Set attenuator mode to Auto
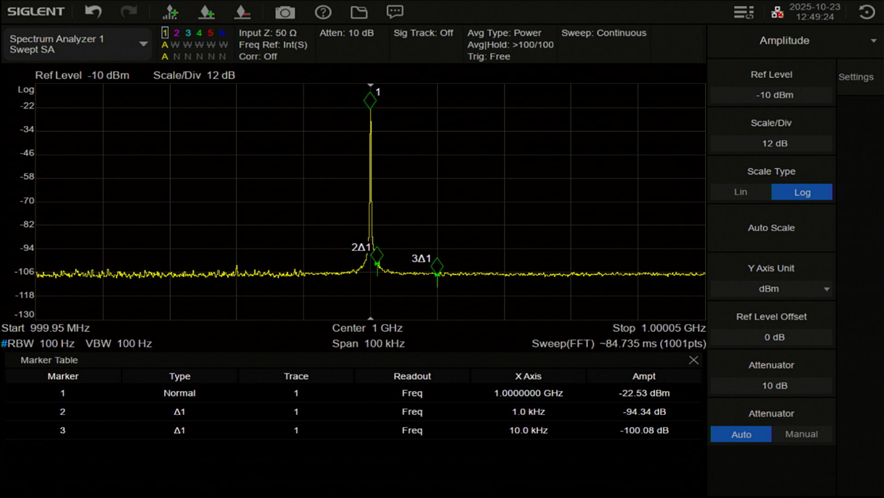This screenshot has width=884, height=498. [x=741, y=434]
